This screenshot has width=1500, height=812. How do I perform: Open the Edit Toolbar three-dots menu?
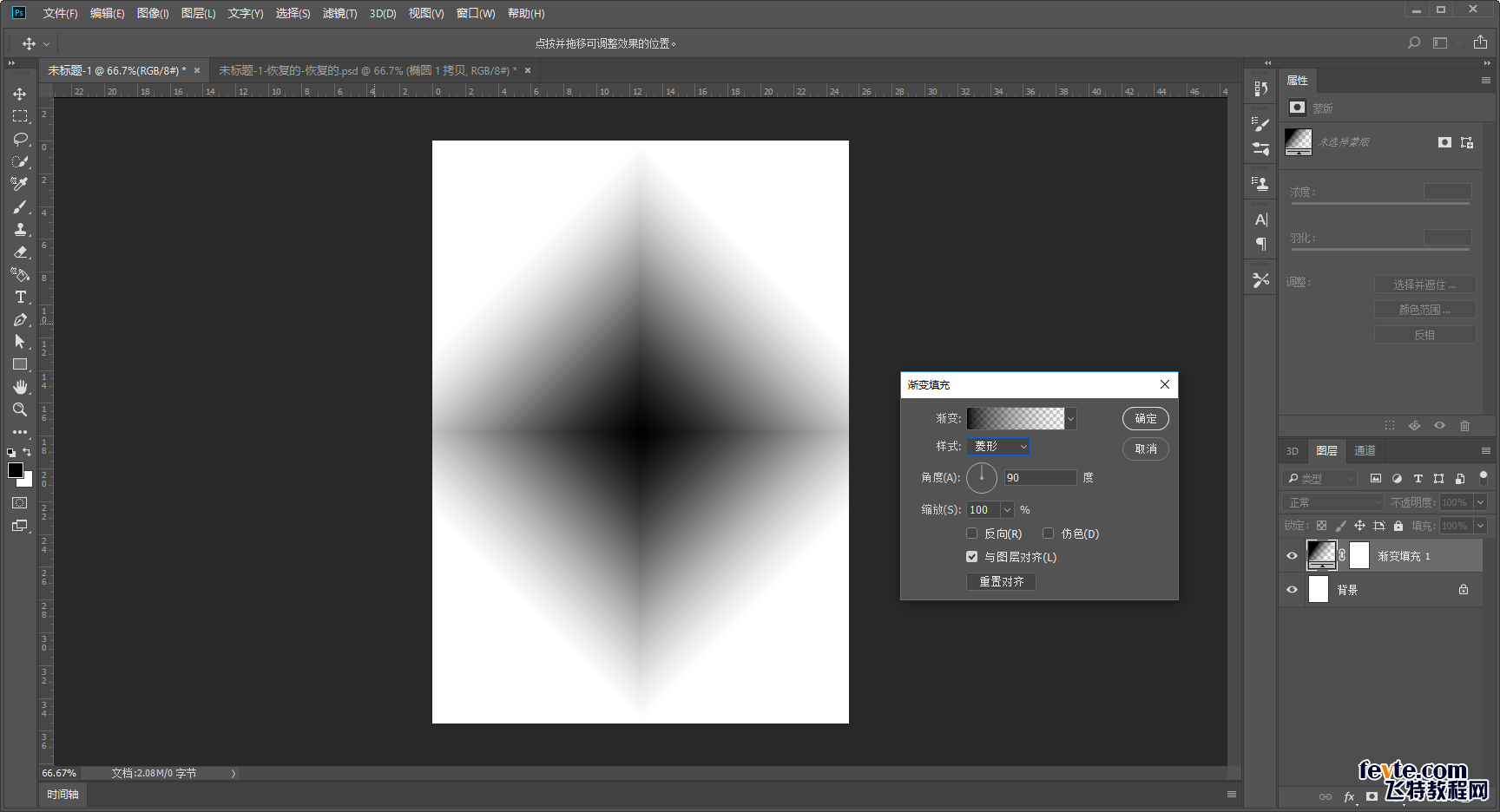(20, 431)
